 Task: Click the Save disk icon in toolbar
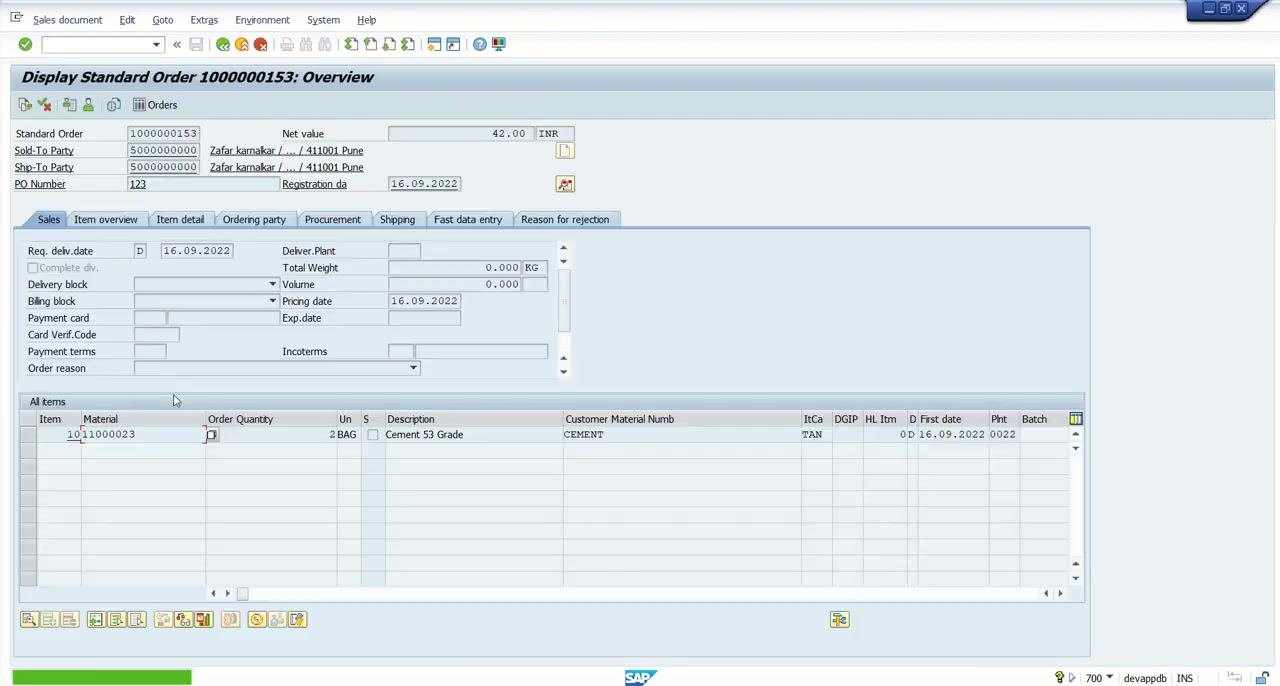coord(196,44)
